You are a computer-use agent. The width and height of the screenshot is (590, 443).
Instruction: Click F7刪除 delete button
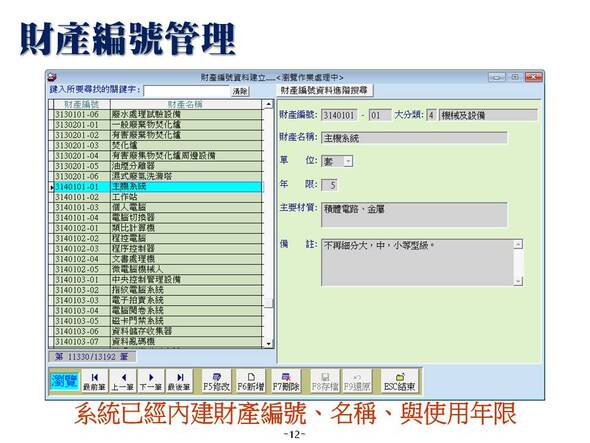point(286,381)
